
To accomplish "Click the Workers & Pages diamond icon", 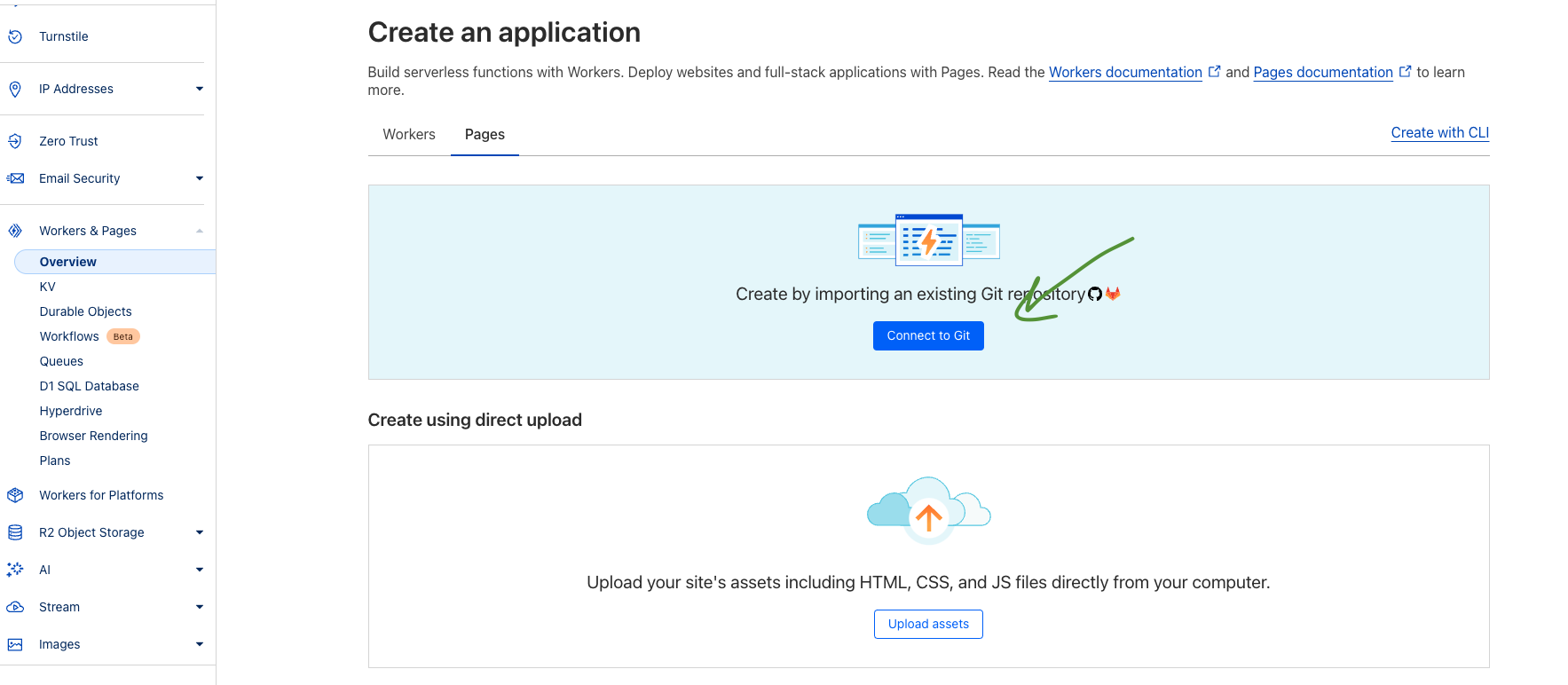I will [x=15, y=231].
